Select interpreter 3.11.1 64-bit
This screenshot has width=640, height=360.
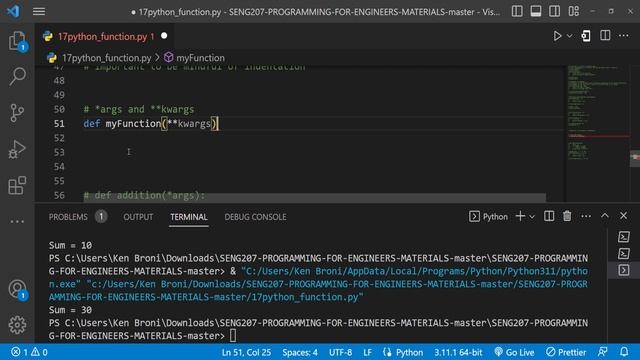point(458,352)
